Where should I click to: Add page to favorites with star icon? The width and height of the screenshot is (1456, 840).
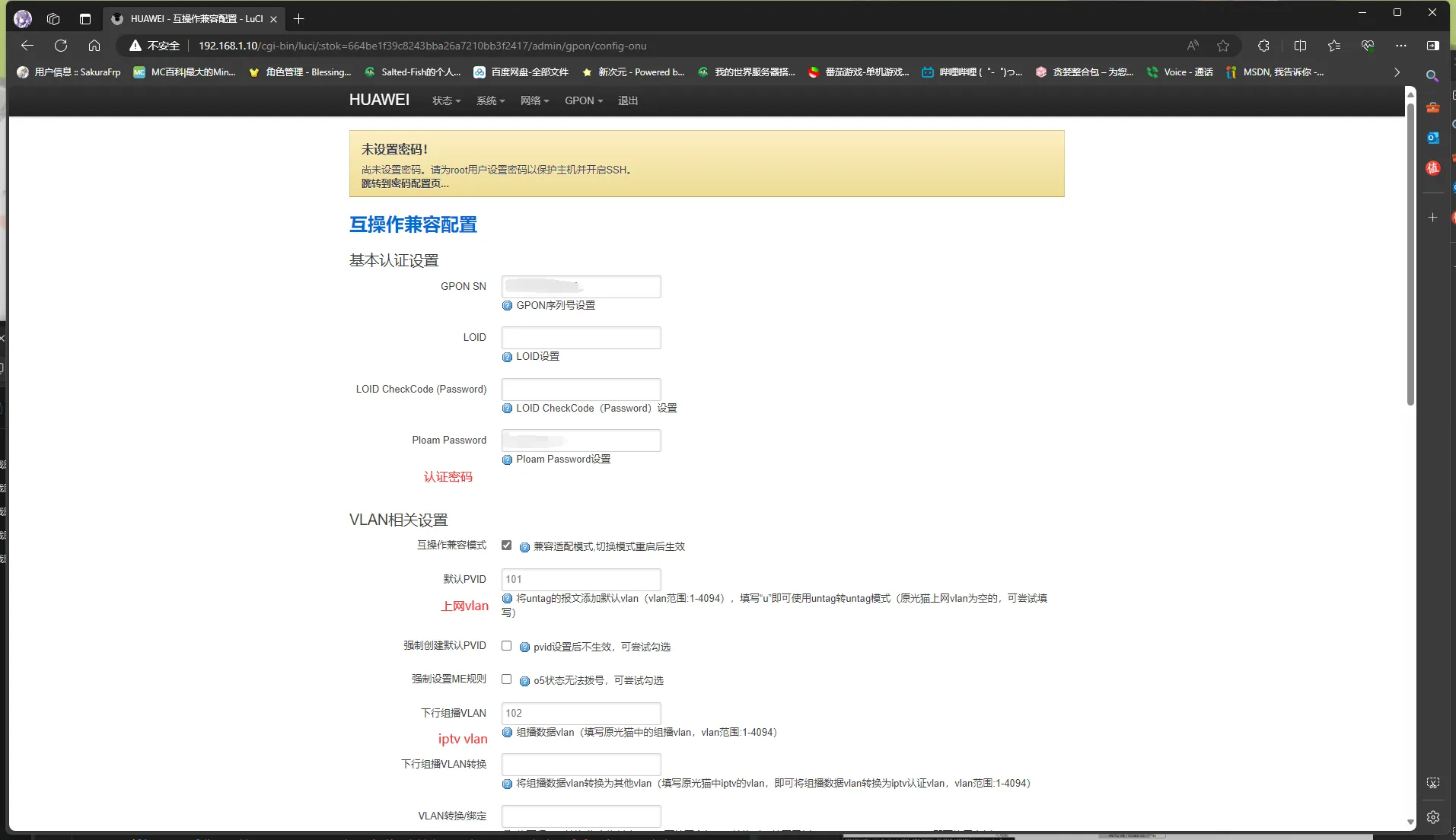(1223, 46)
